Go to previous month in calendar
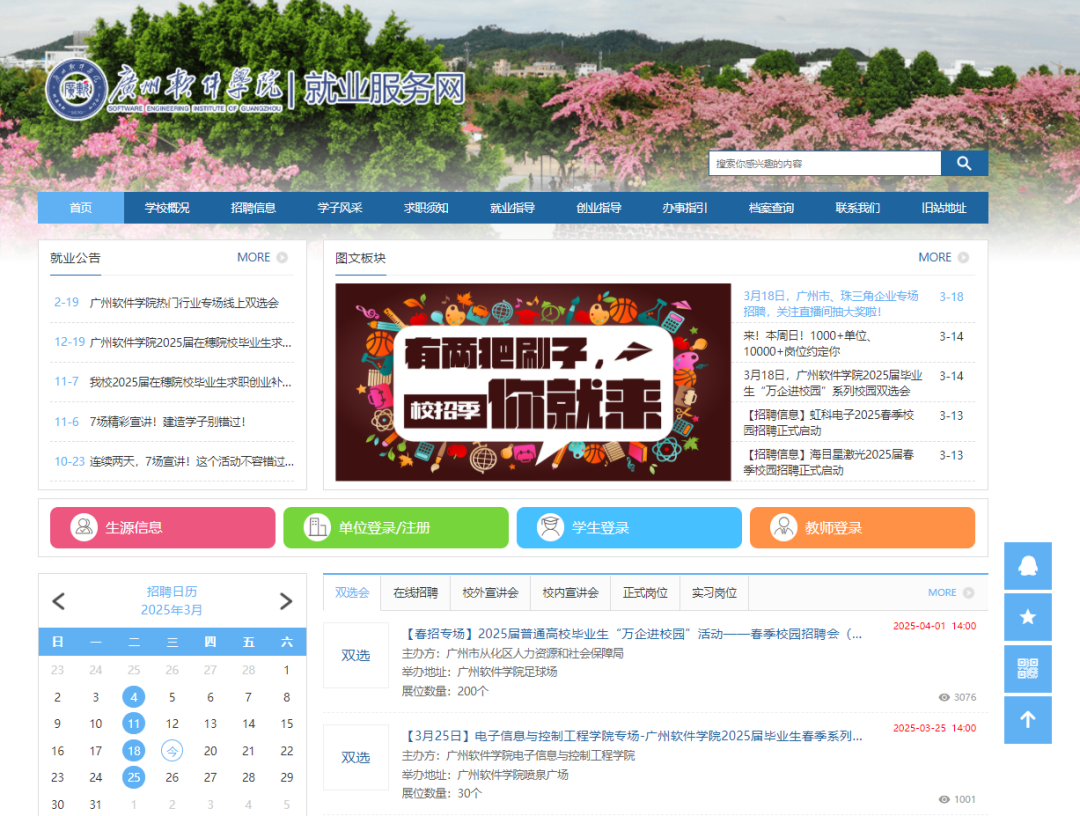Screen dimensions: 1080x816 tap(58, 601)
